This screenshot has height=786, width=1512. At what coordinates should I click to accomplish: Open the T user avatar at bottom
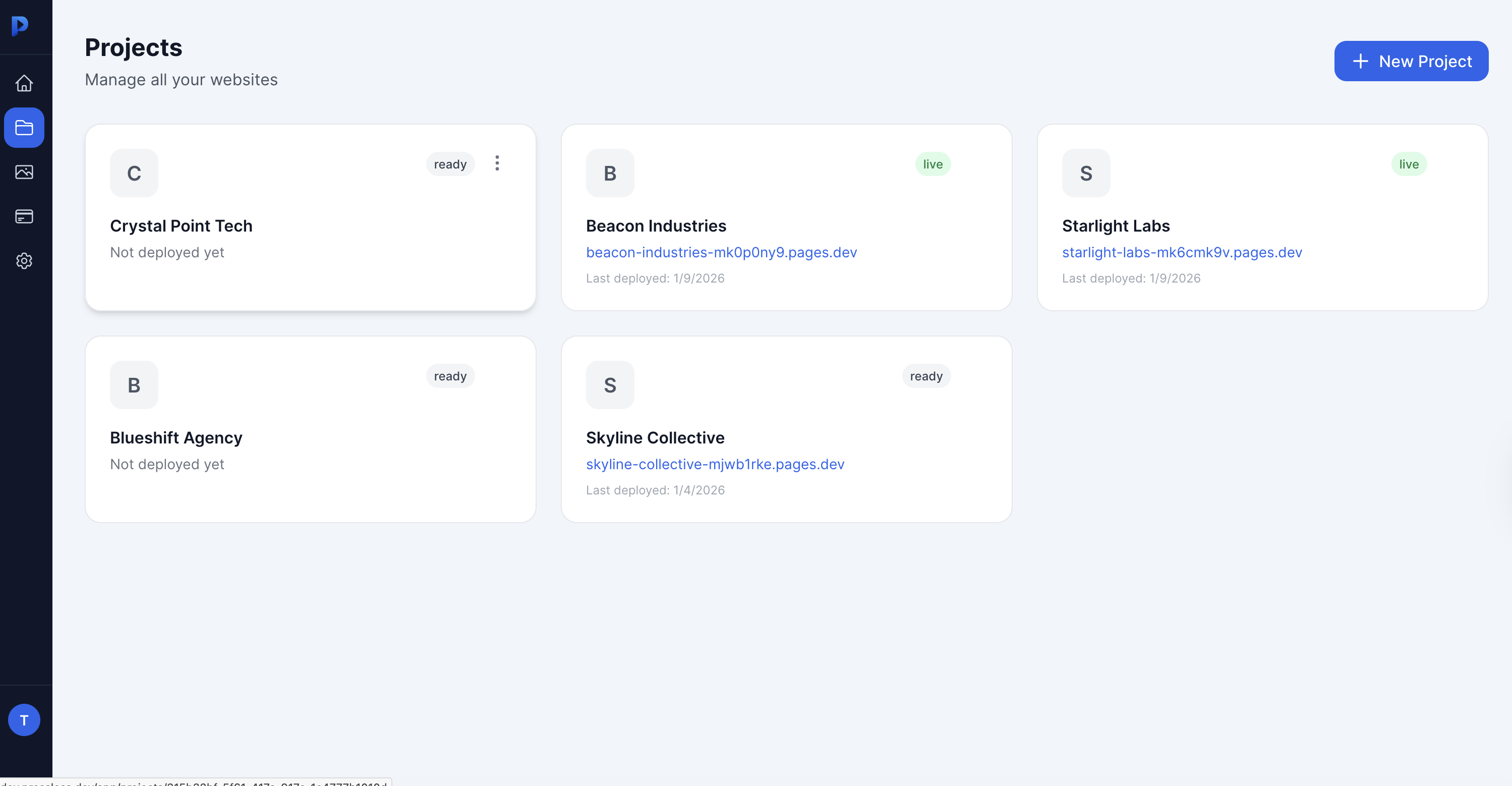(x=24, y=720)
